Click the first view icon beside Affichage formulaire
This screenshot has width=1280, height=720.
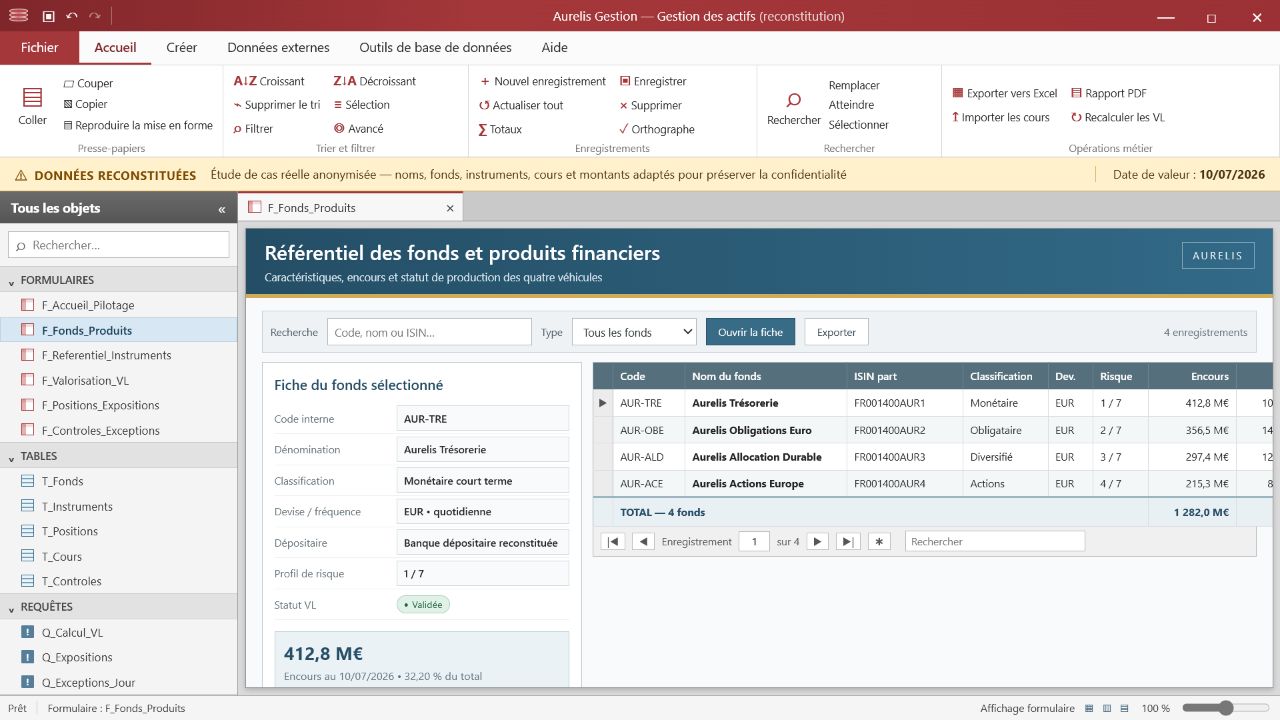pos(1089,708)
